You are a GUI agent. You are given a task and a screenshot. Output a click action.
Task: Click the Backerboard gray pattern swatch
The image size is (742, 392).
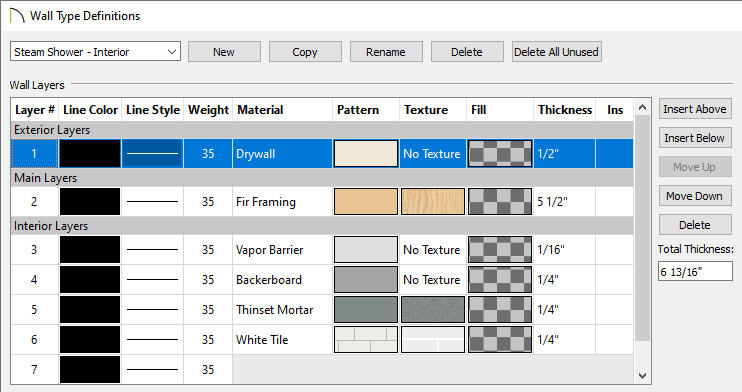click(366, 279)
